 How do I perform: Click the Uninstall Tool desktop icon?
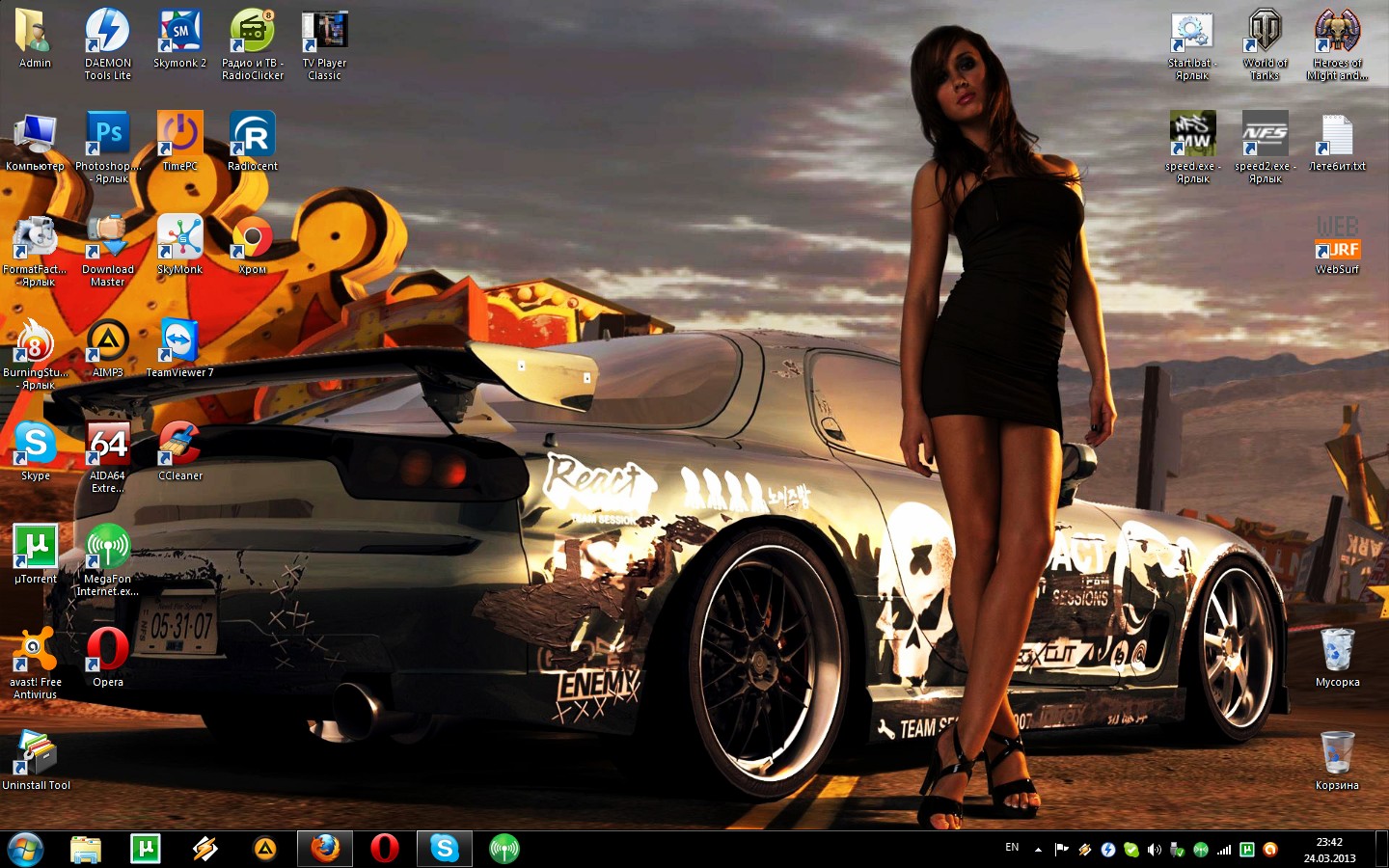pyautogui.click(x=35, y=762)
